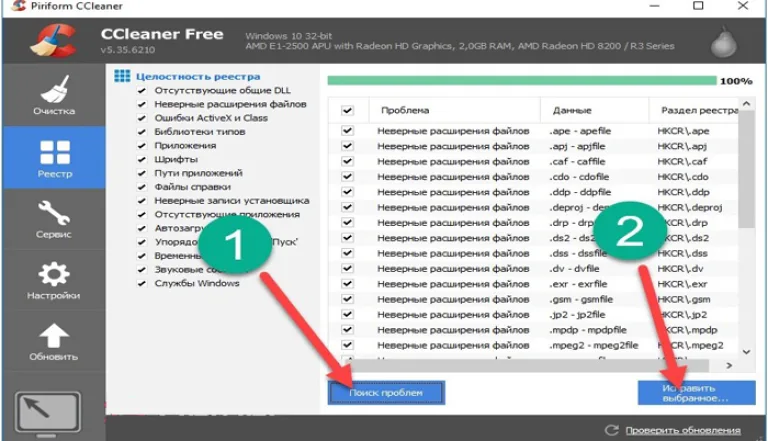Select the .ddp - ddpfile cell
This screenshot has height=441, width=768.
(x=580, y=192)
